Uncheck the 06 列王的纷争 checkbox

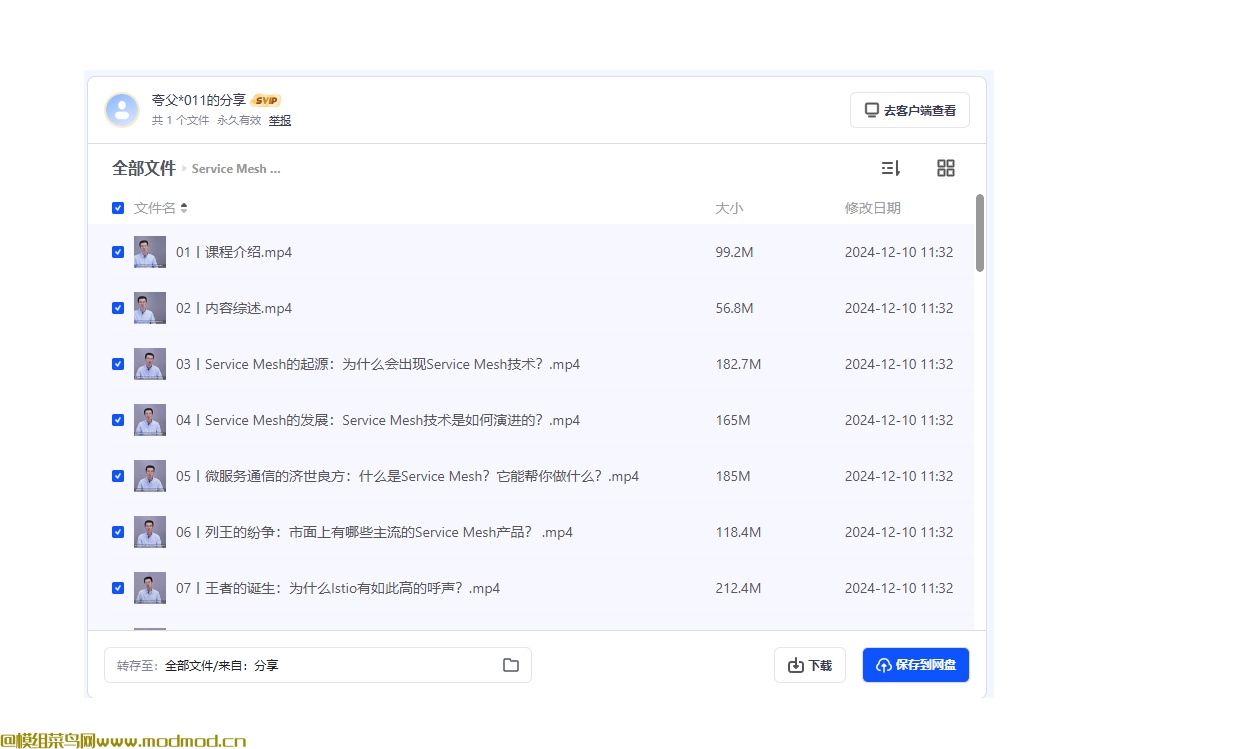tap(118, 532)
